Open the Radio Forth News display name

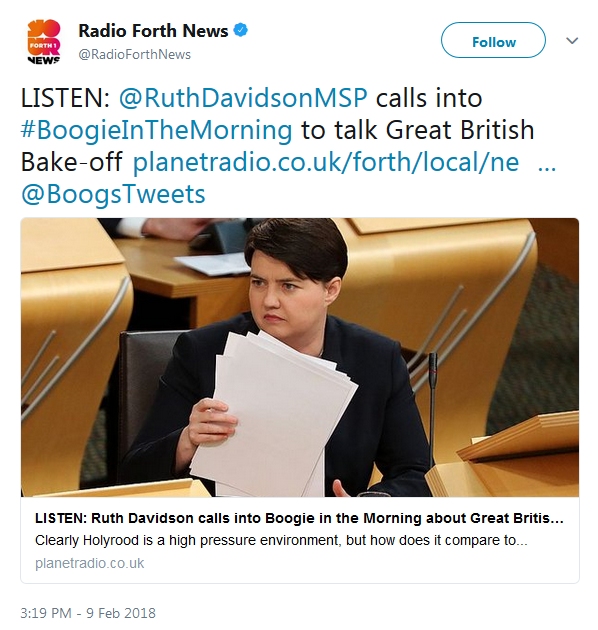click(x=153, y=31)
